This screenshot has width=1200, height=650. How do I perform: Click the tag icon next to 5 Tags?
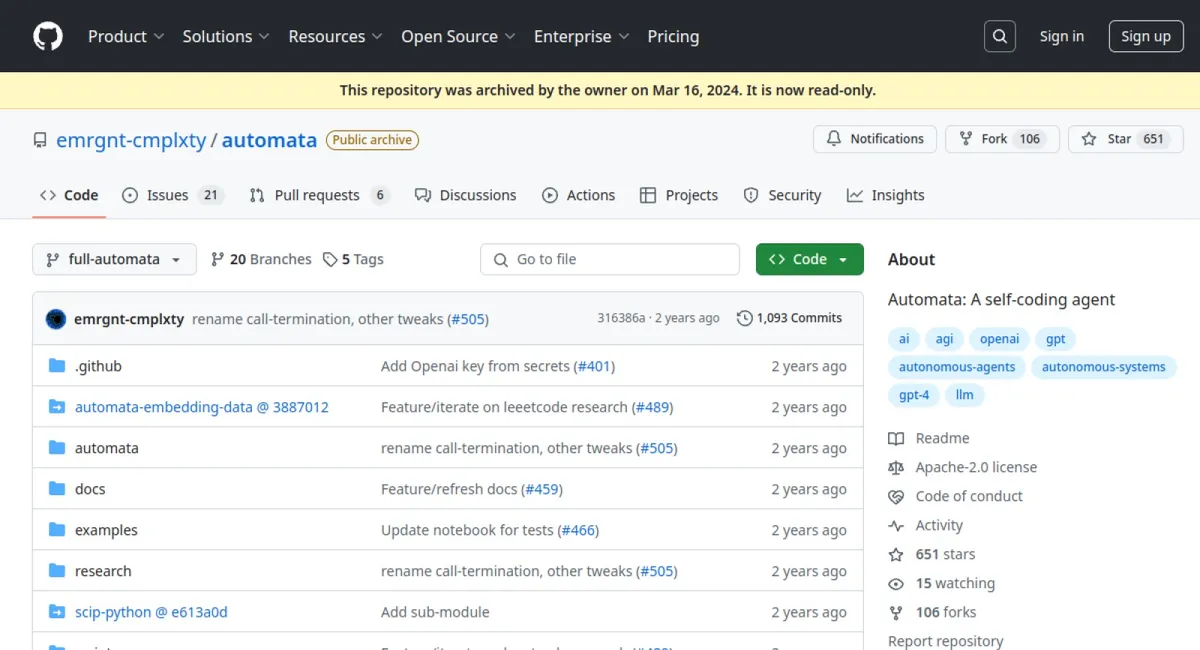(x=330, y=259)
